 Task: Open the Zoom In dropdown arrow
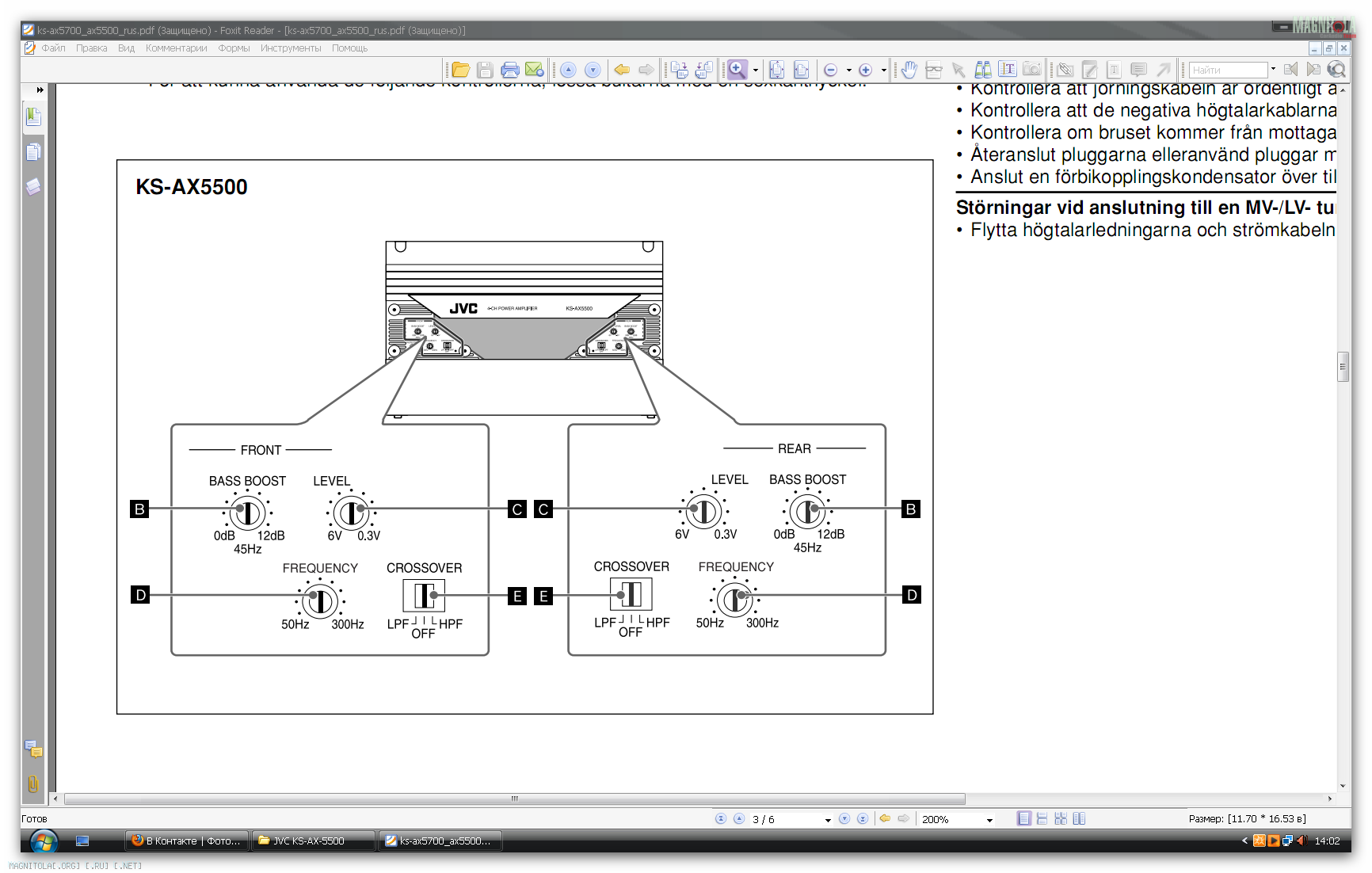click(x=884, y=70)
